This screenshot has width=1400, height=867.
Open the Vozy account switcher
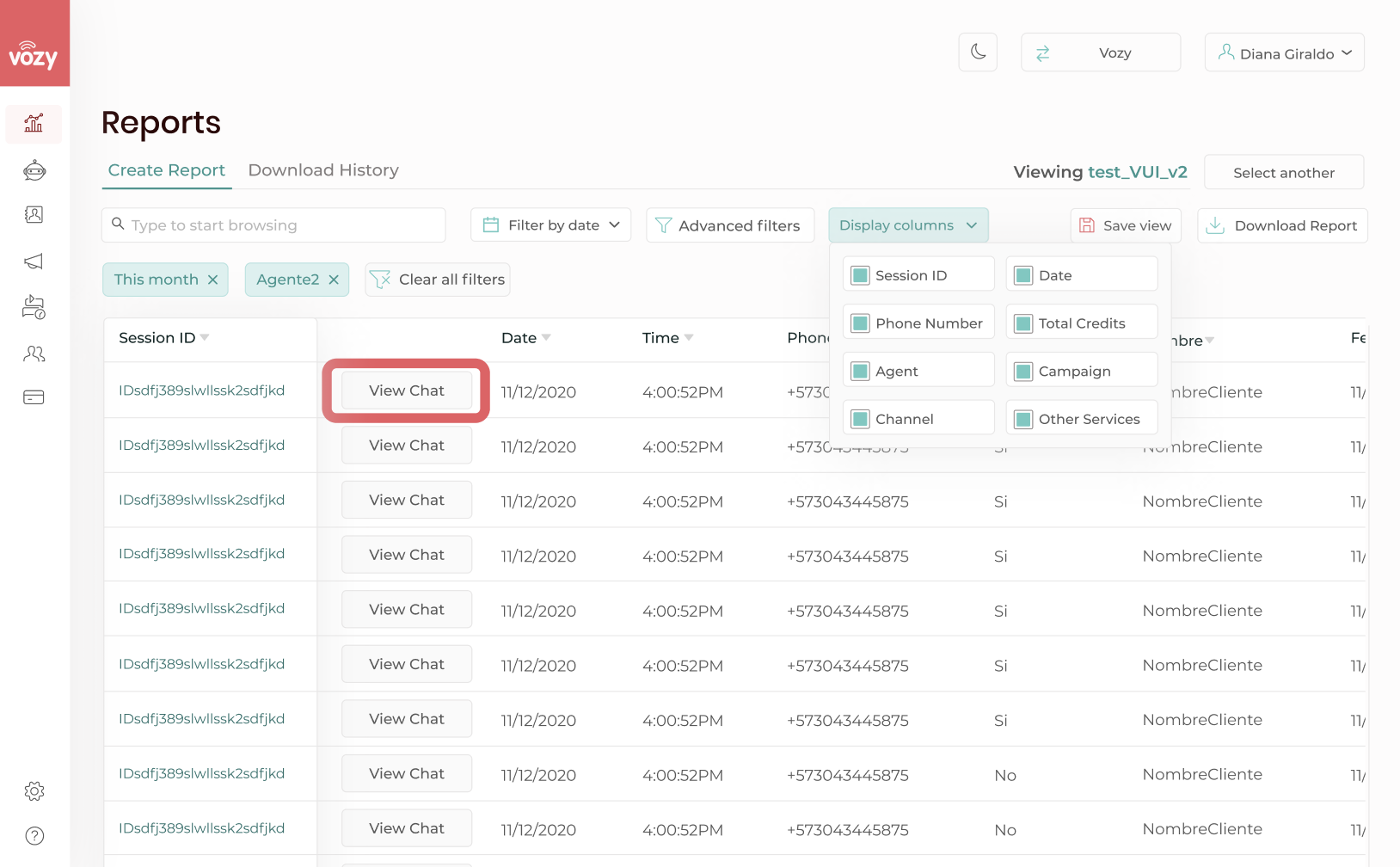[x=1101, y=53]
